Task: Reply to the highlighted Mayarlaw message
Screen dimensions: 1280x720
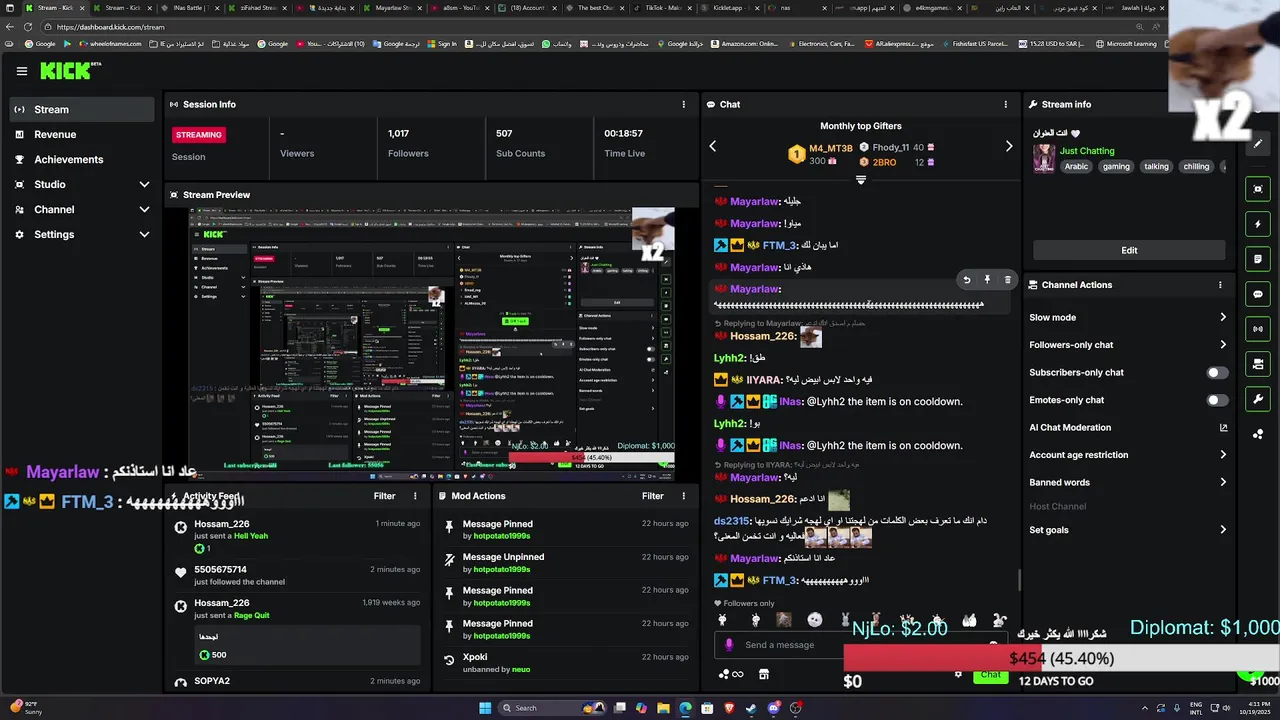Action: click(966, 280)
